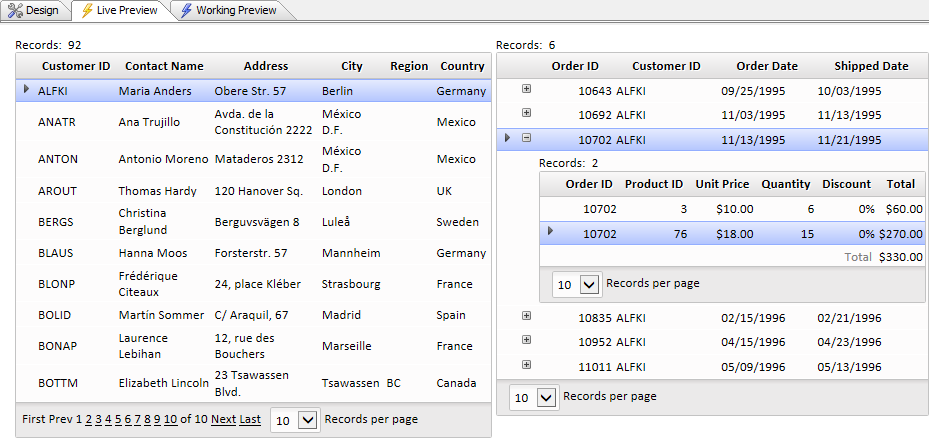Select Antonio Moreno contact name
Image resolution: width=929 pixels, height=438 pixels.
click(164, 159)
